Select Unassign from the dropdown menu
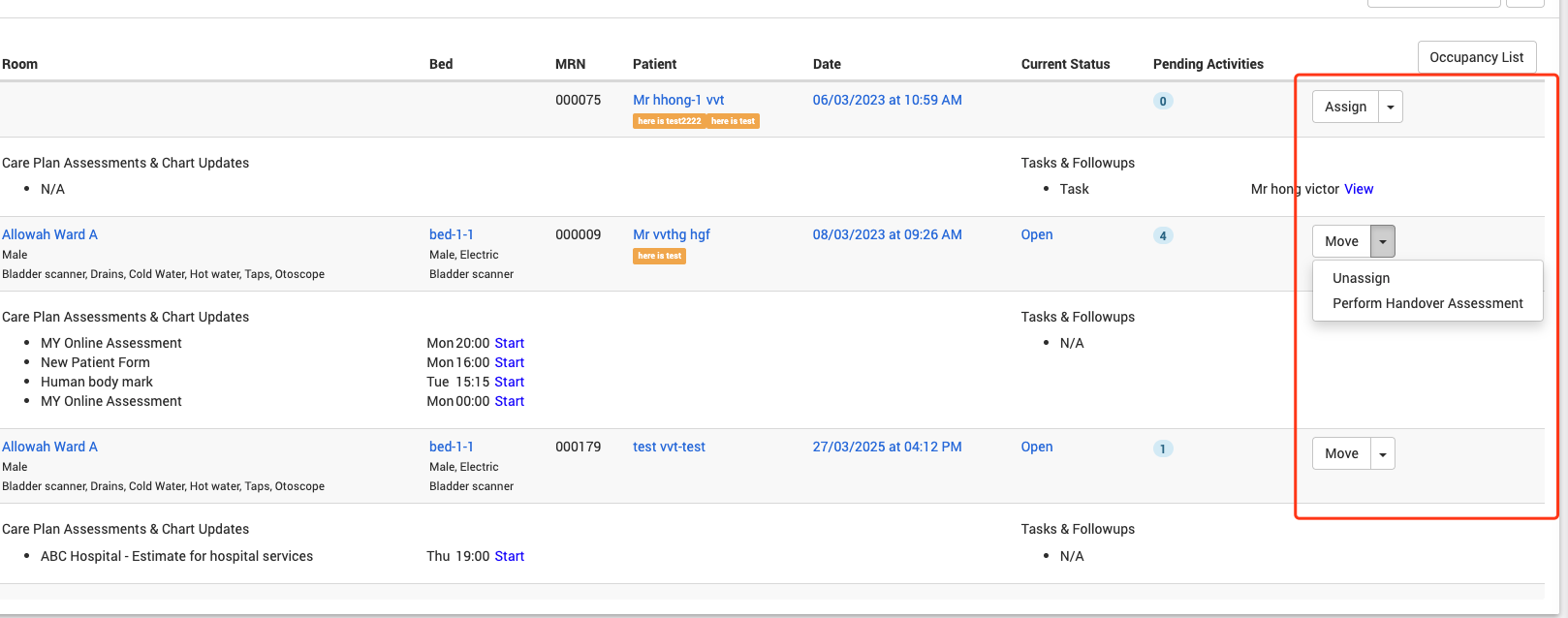The height and width of the screenshot is (618, 1568). [1361, 278]
